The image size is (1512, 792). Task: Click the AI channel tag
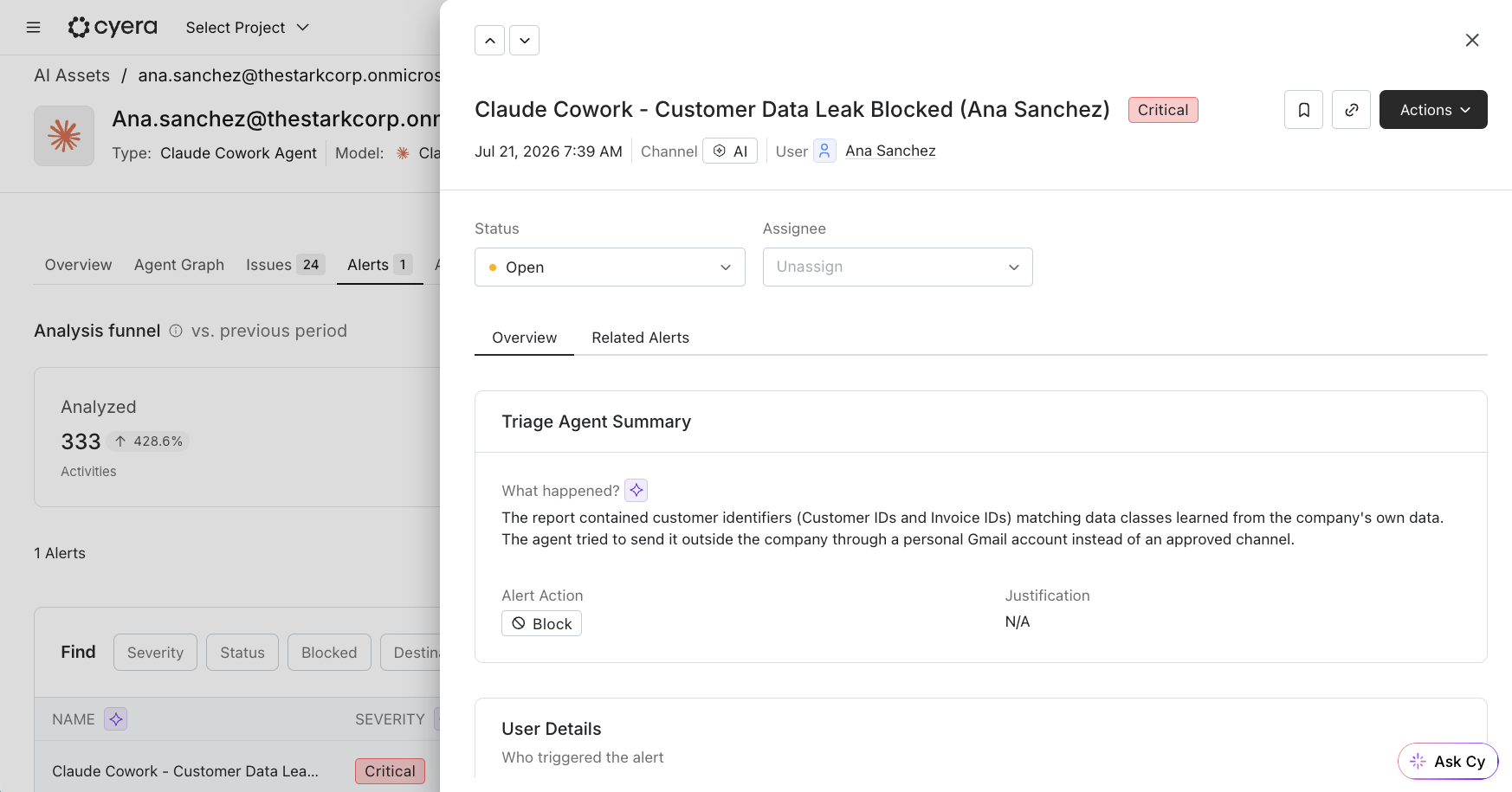tap(730, 151)
